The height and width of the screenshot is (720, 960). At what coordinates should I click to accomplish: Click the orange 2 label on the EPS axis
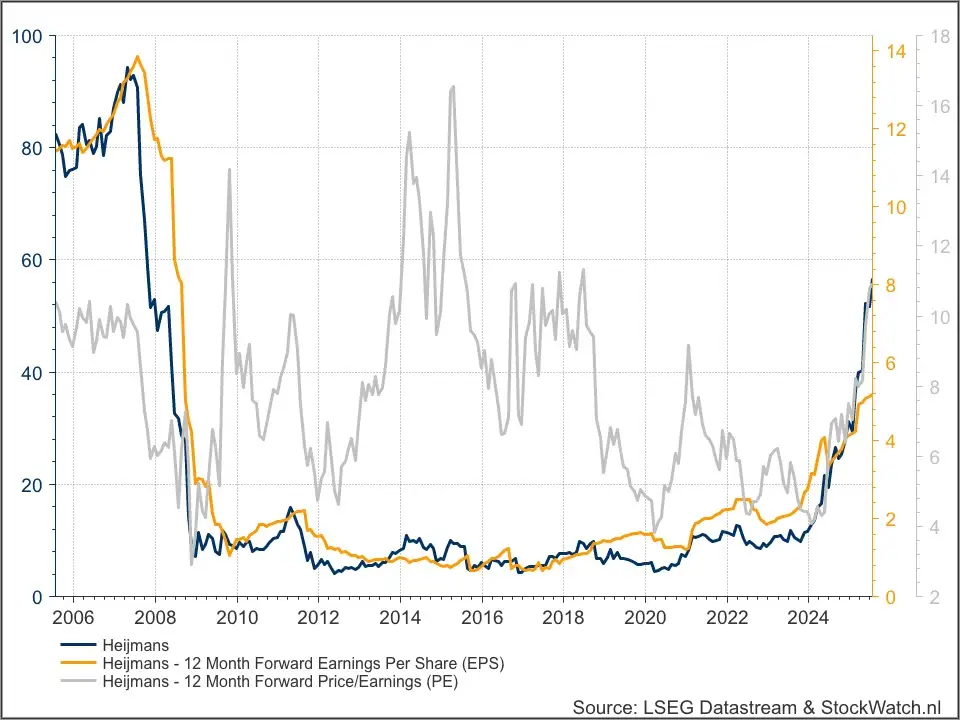[x=891, y=519]
